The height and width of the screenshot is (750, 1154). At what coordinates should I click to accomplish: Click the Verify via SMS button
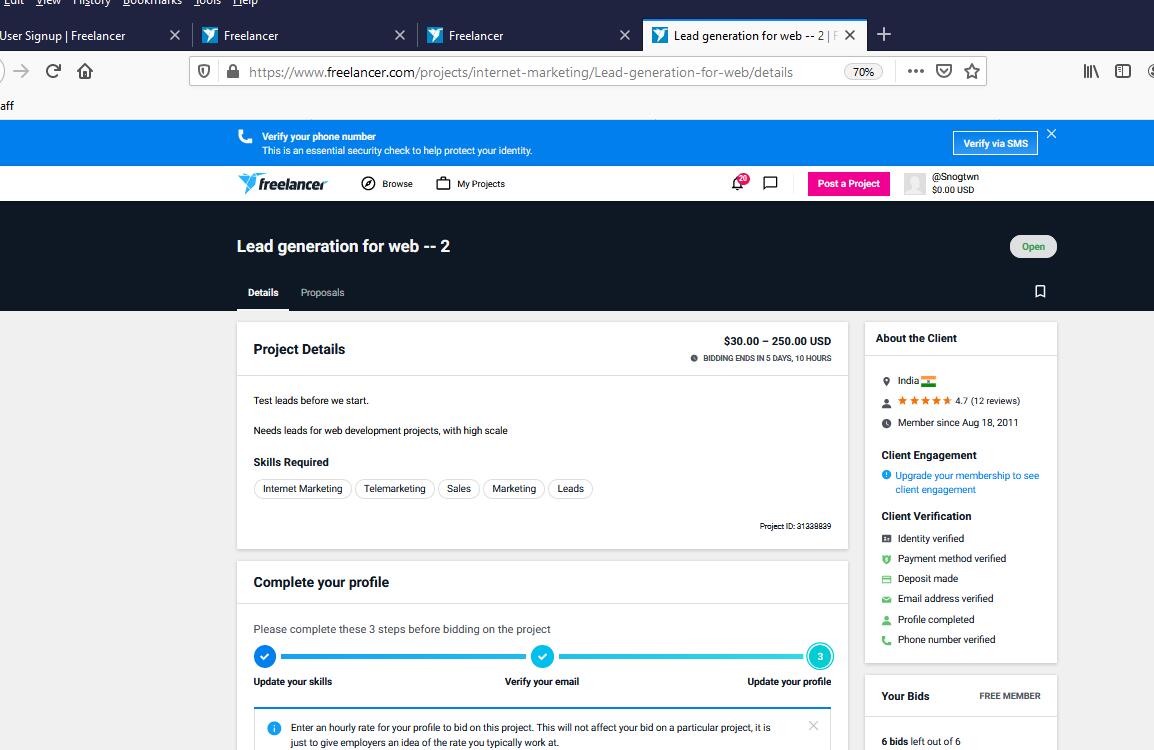point(995,143)
